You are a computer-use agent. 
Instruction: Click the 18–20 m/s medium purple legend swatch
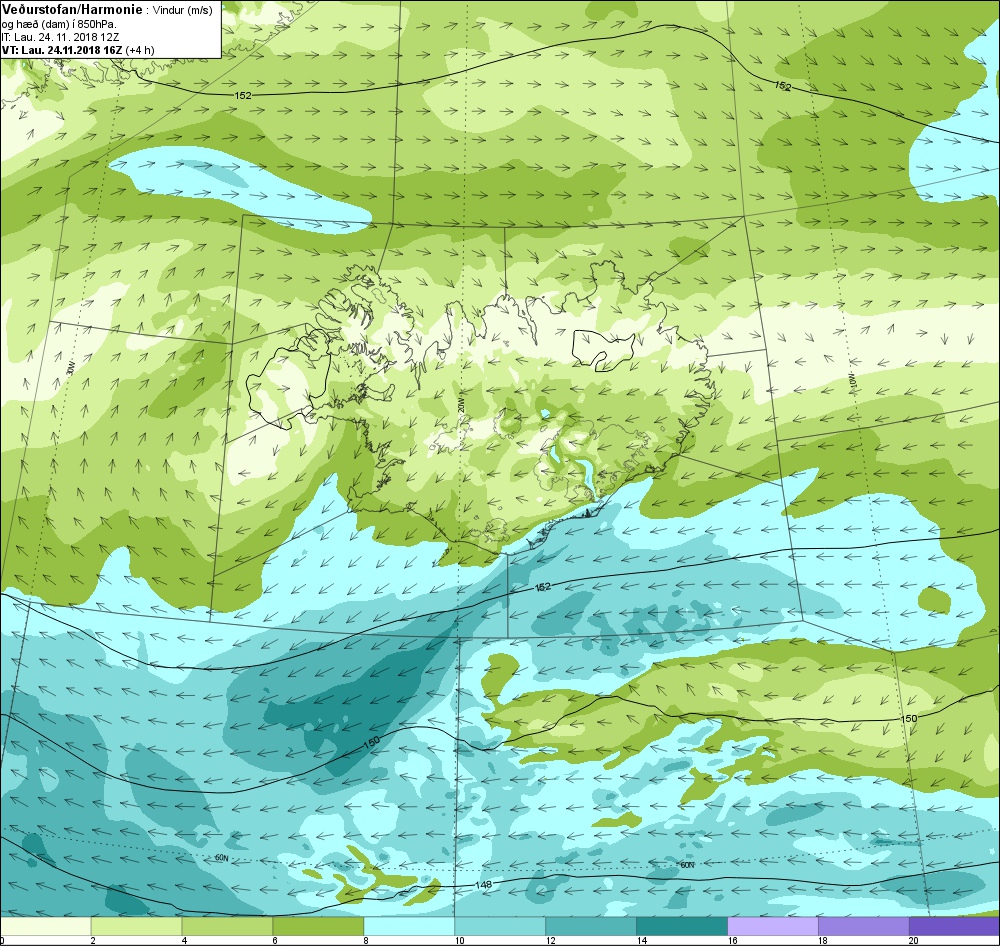(864, 926)
